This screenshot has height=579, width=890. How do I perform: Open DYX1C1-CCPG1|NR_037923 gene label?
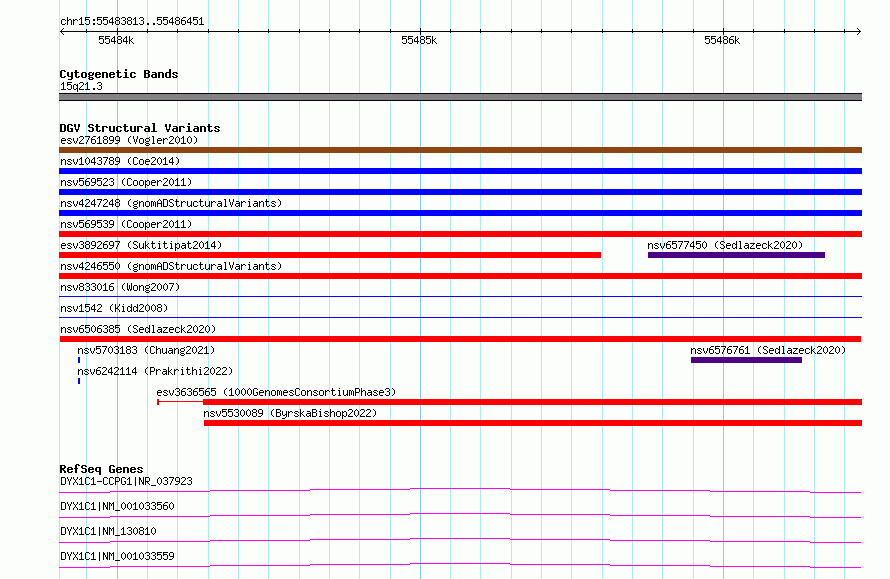click(126, 481)
